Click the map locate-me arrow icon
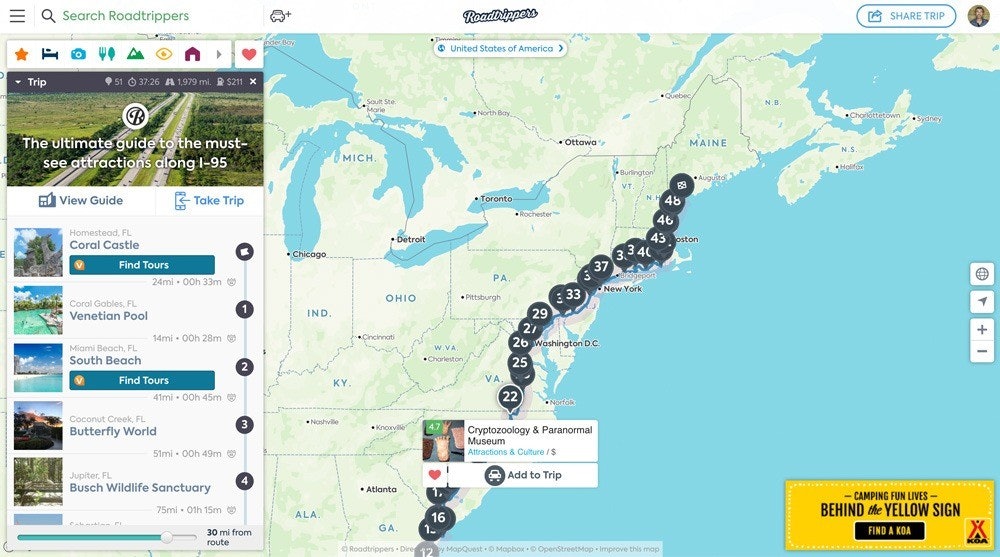 point(982,302)
